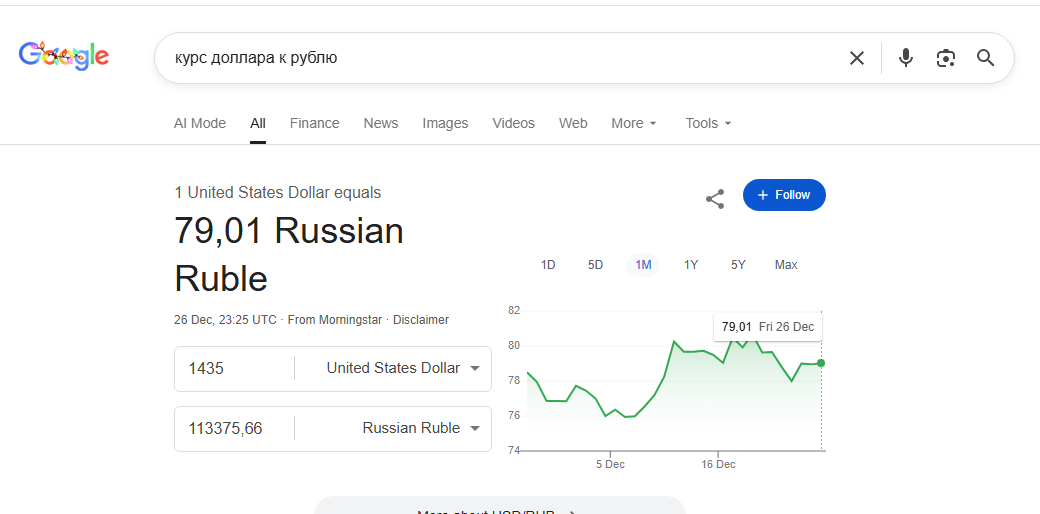This screenshot has width=1040, height=514.
Task: Click the magnifying glass search icon
Action: (x=986, y=58)
